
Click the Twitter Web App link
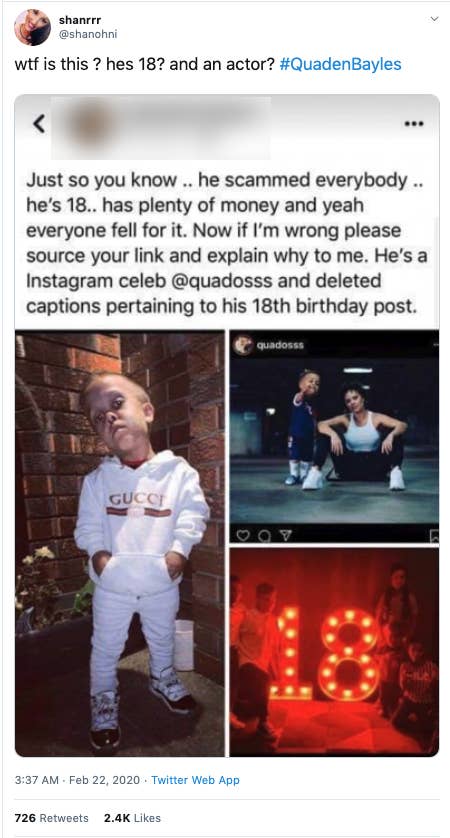(x=196, y=780)
